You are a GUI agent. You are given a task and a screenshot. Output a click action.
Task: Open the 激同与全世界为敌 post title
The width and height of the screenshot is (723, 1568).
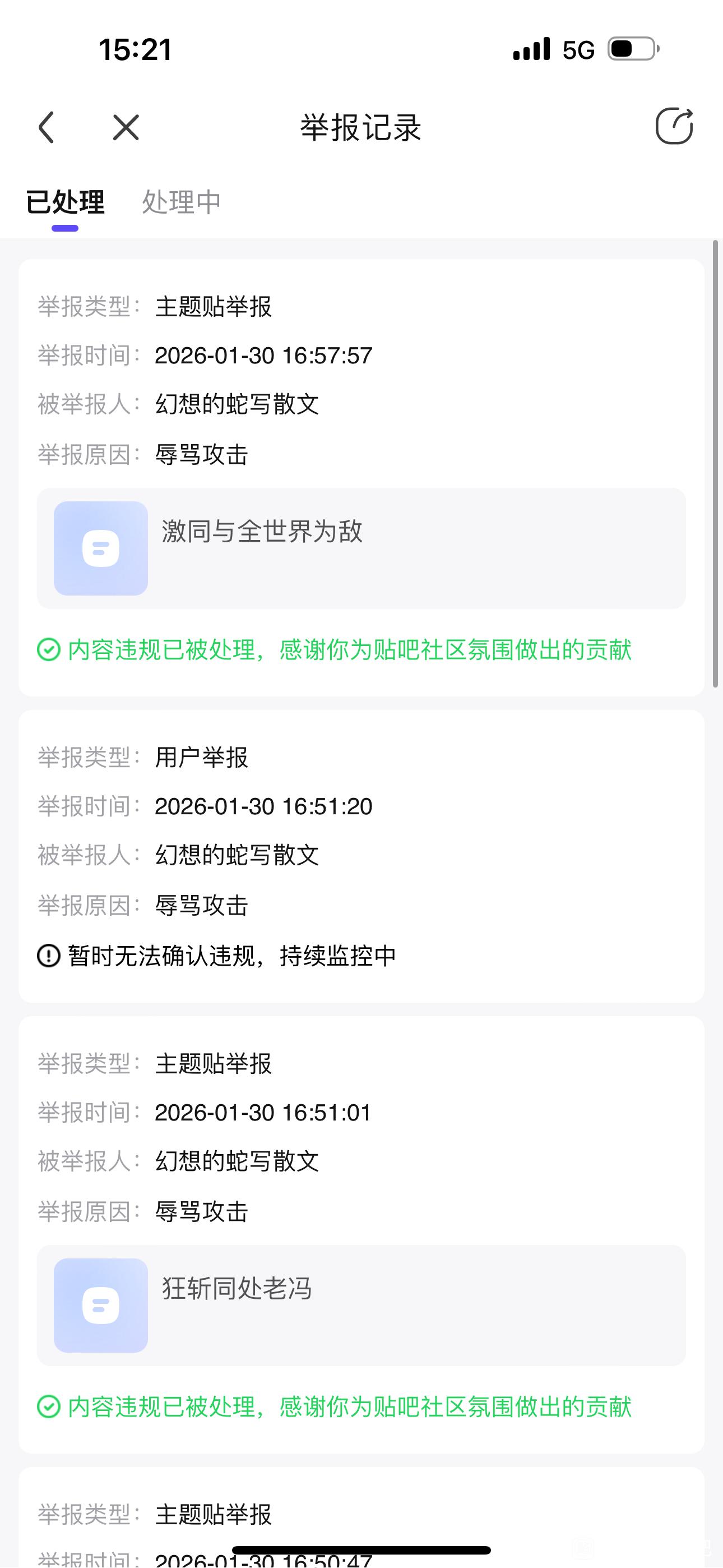(x=262, y=532)
